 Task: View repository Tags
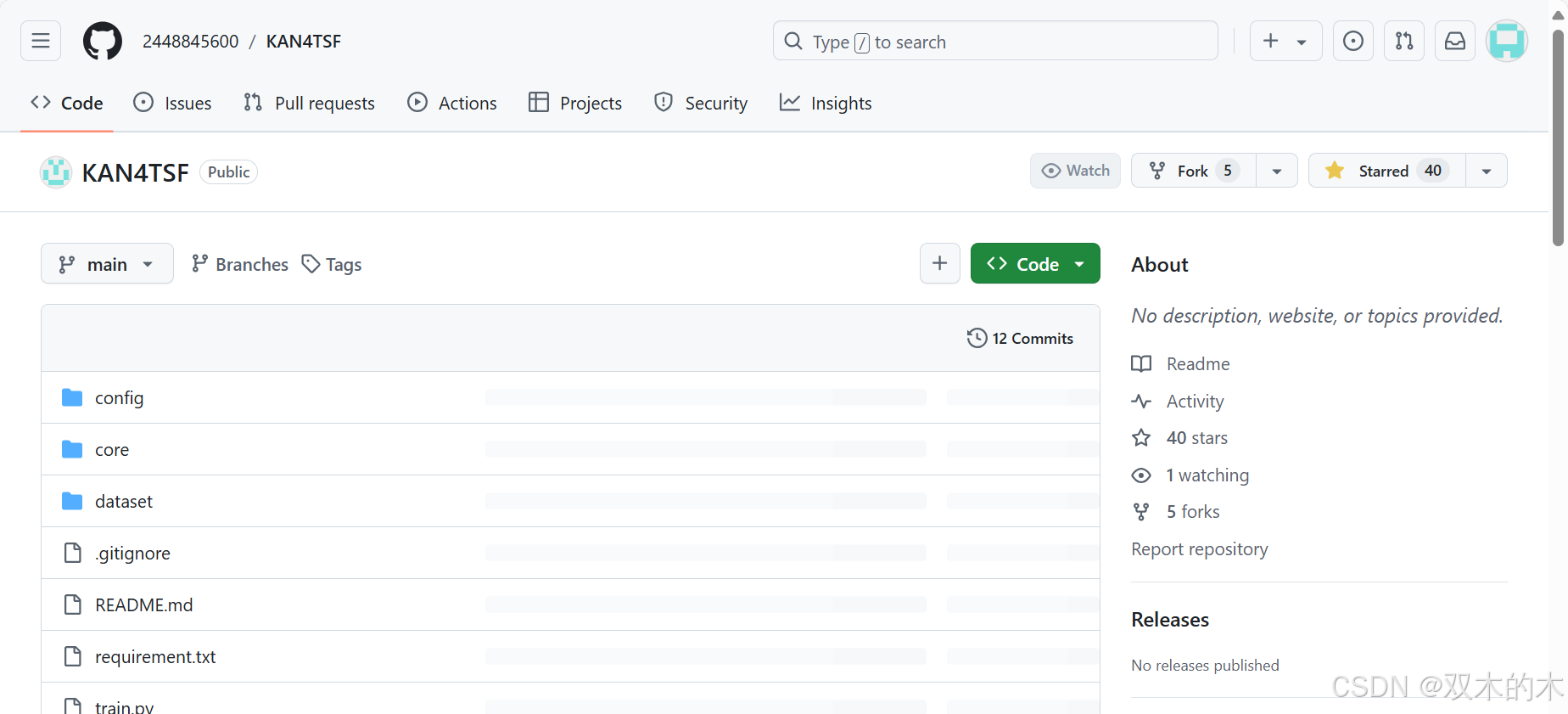[x=332, y=264]
